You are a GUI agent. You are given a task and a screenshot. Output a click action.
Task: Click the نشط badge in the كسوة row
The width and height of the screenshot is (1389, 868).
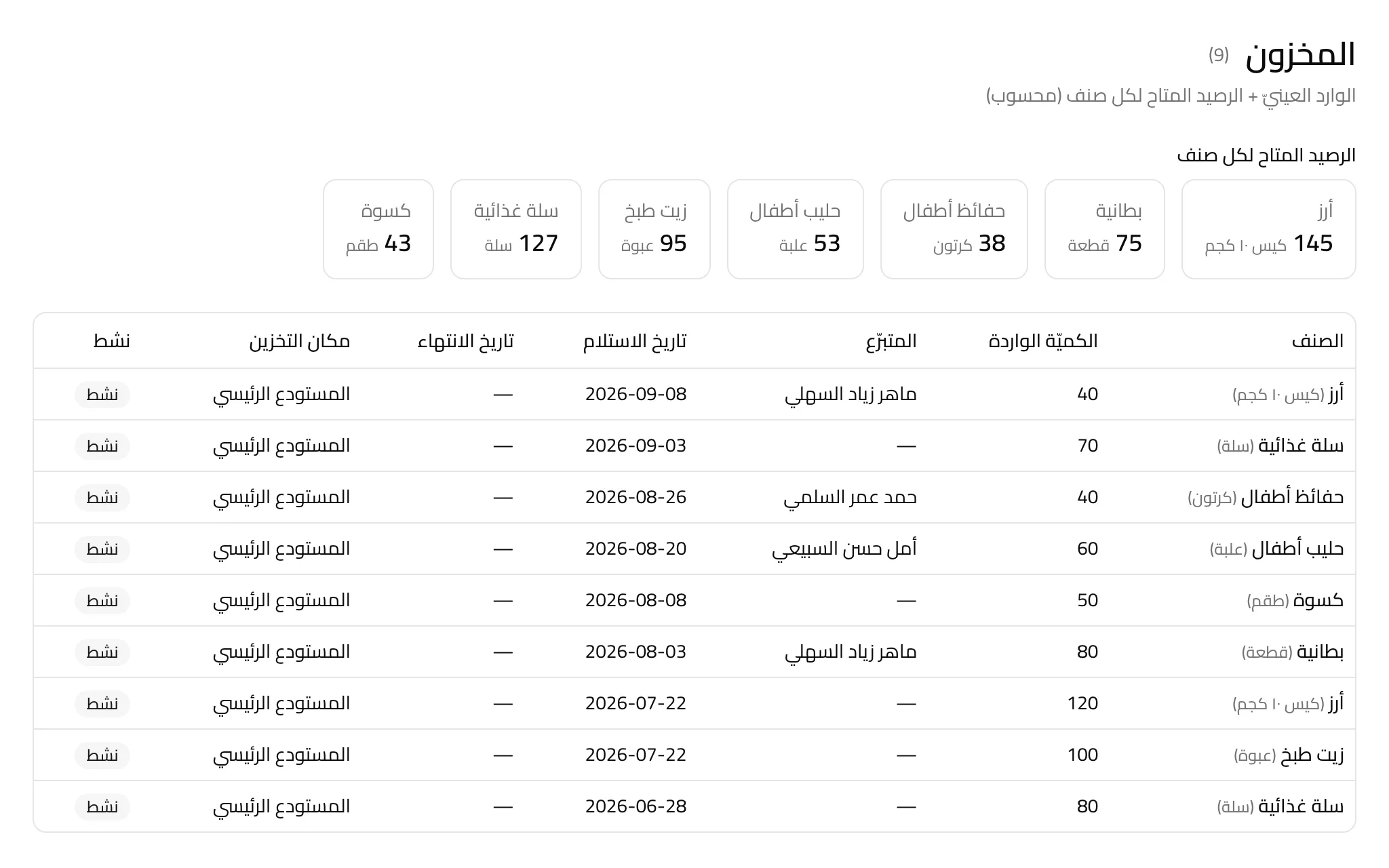tap(102, 601)
